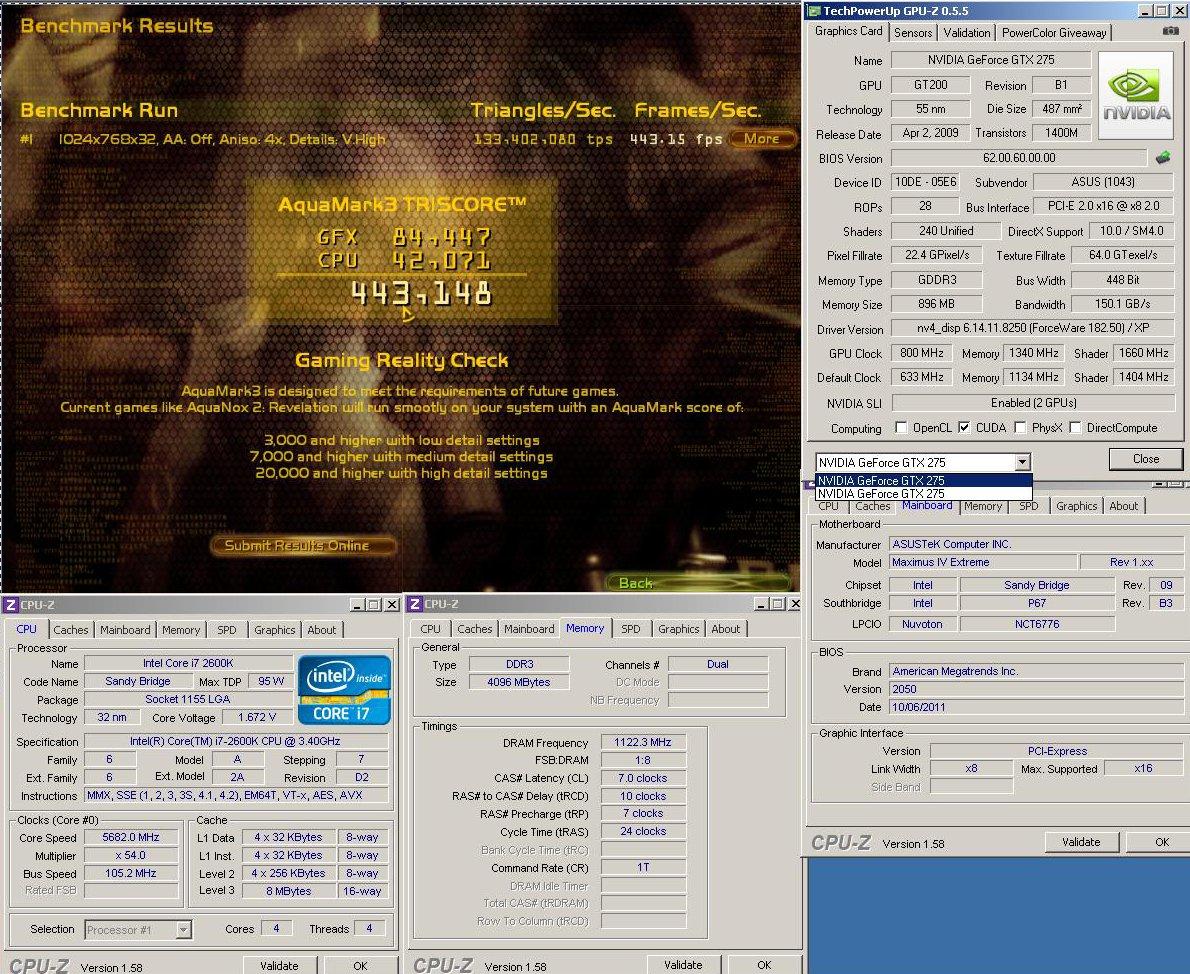Click the Bus Speed value 105.2 MHz

(131, 873)
